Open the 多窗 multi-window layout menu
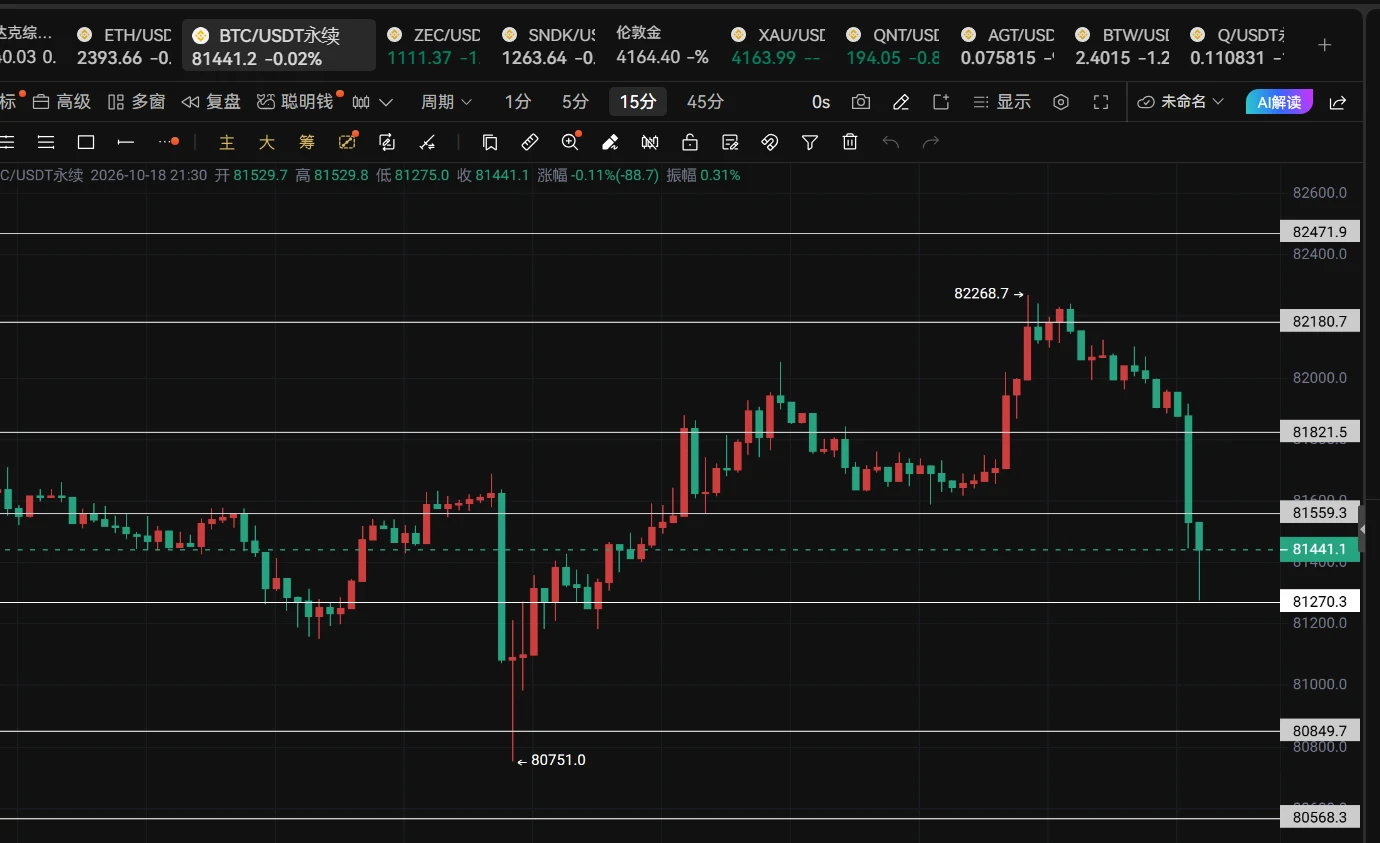1380x843 pixels. [136, 102]
